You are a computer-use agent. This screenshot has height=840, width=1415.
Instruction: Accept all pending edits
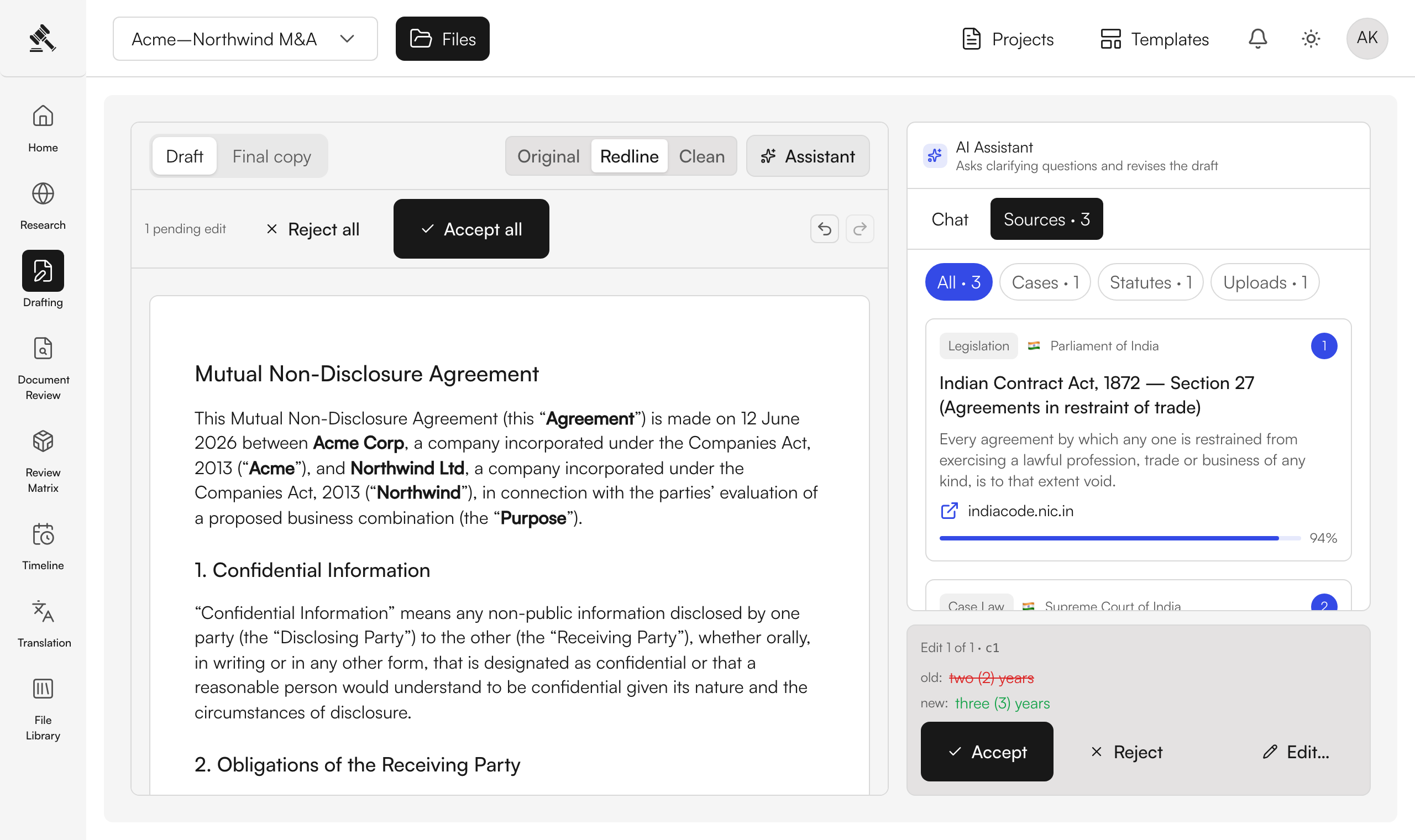point(471,229)
